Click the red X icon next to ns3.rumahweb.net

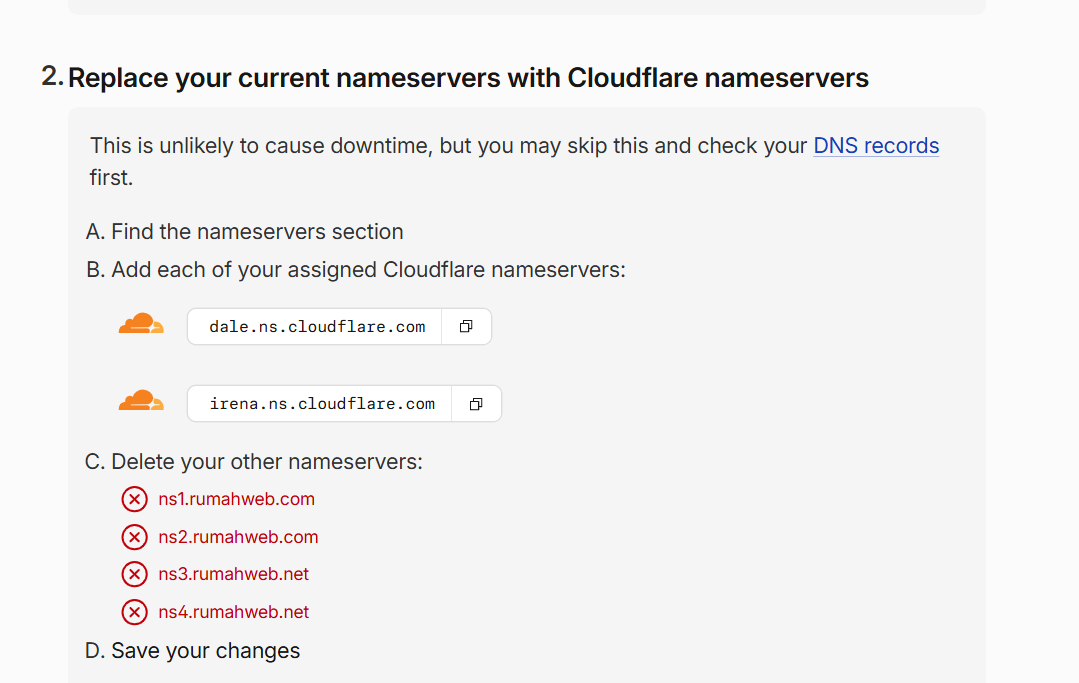(x=134, y=574)
